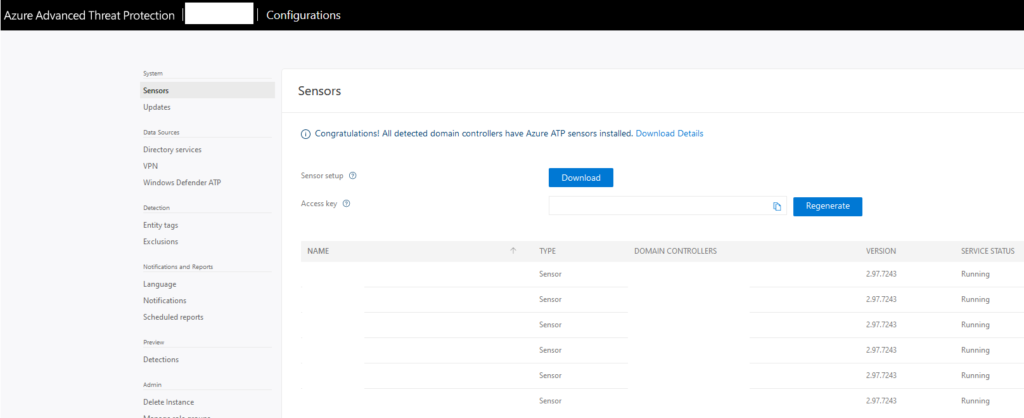The image size is (1024, 418).
Task: Select Windows Defender ATP in sidebar
Action: (182, 183)
